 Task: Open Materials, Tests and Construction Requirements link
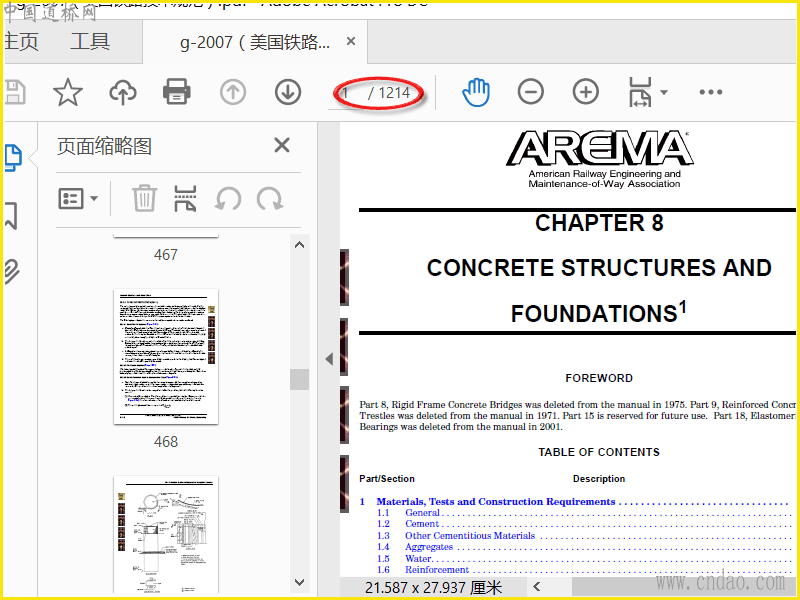495,502
